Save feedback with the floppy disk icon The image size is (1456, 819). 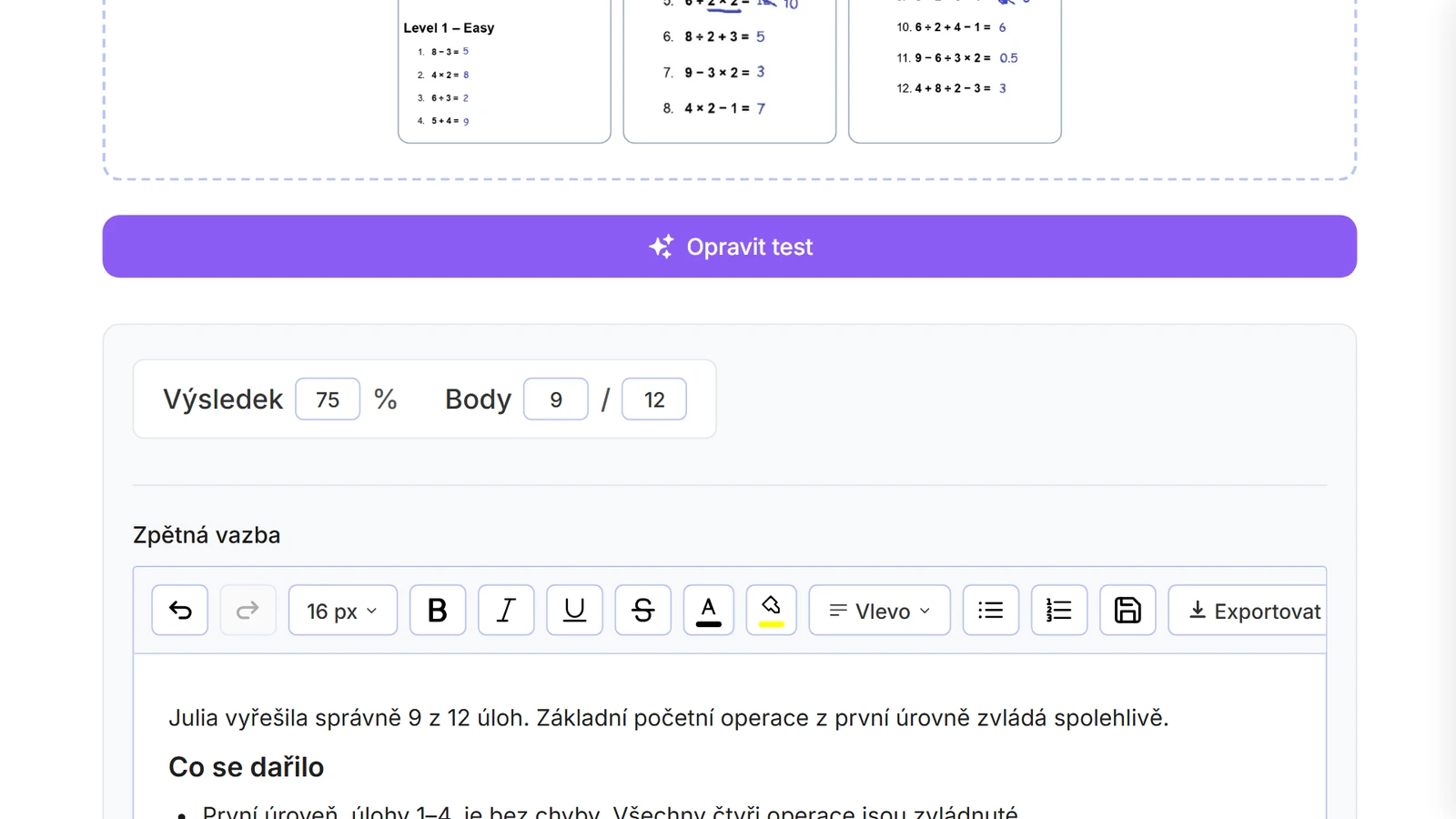(1127, 610)
